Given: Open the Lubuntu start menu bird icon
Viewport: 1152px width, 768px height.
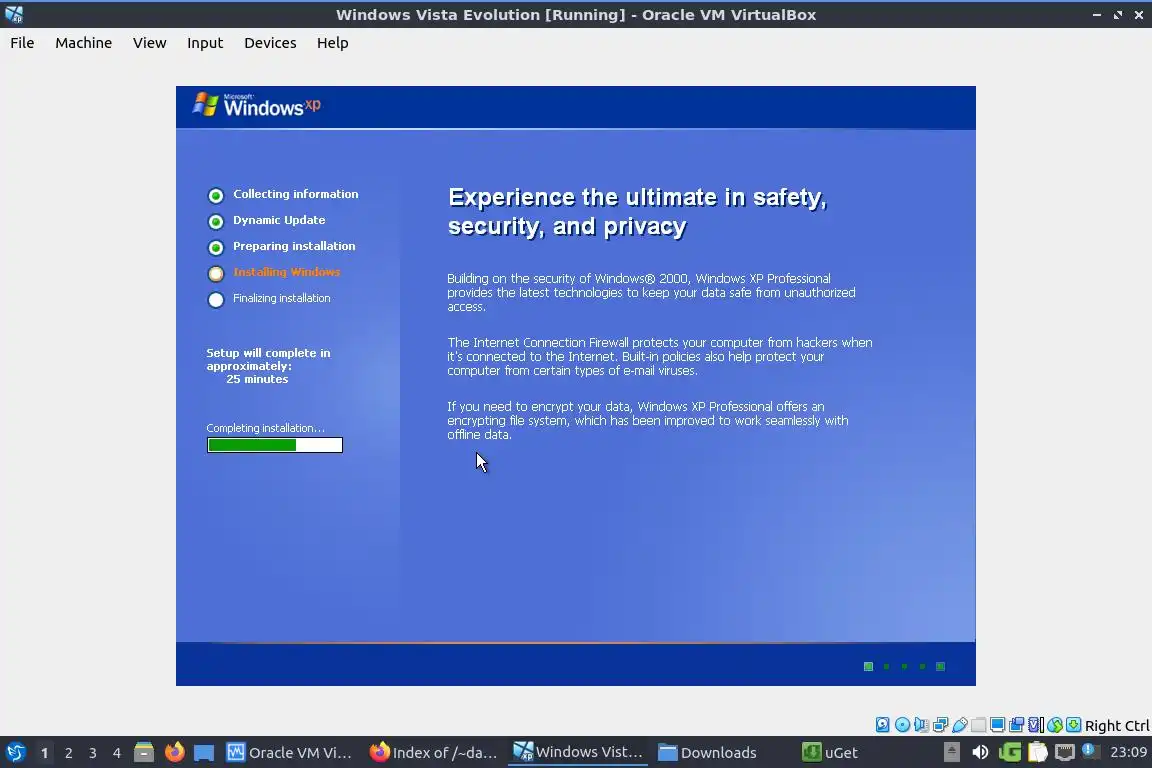Looking at the screenshot, I should (15, 752).
